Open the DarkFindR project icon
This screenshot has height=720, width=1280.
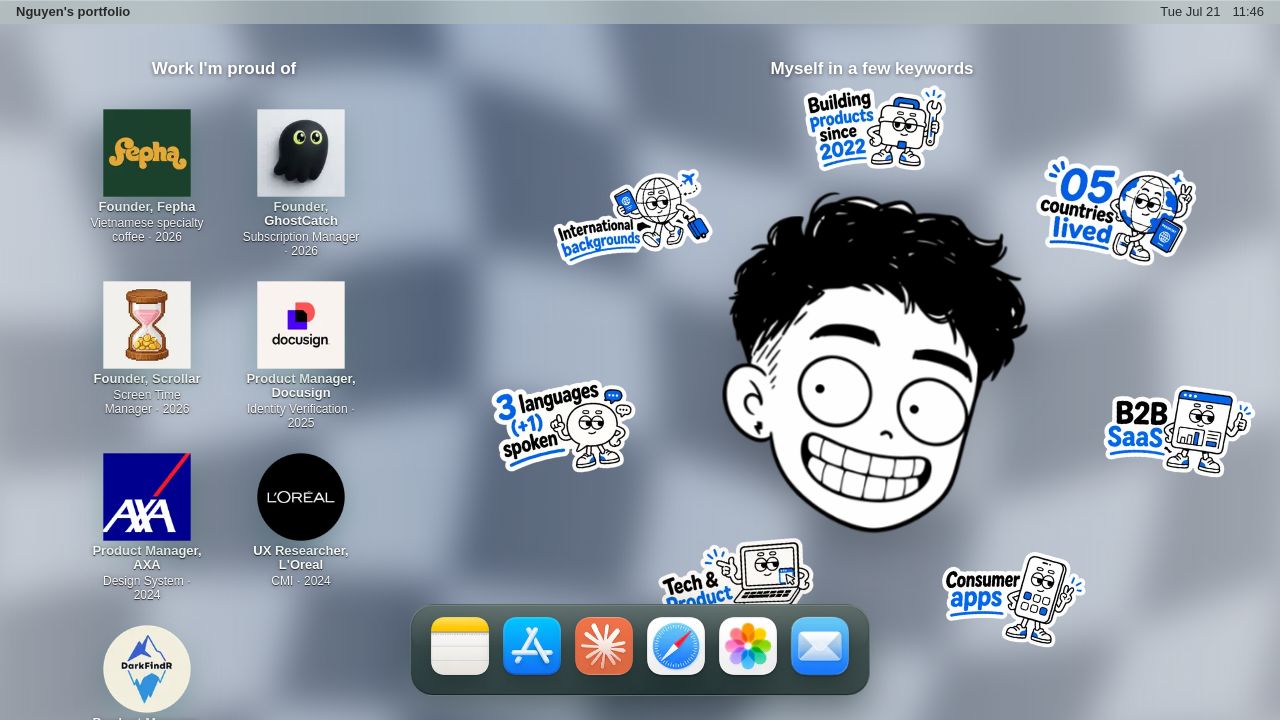pyautogui.click(x=147, y=669)
